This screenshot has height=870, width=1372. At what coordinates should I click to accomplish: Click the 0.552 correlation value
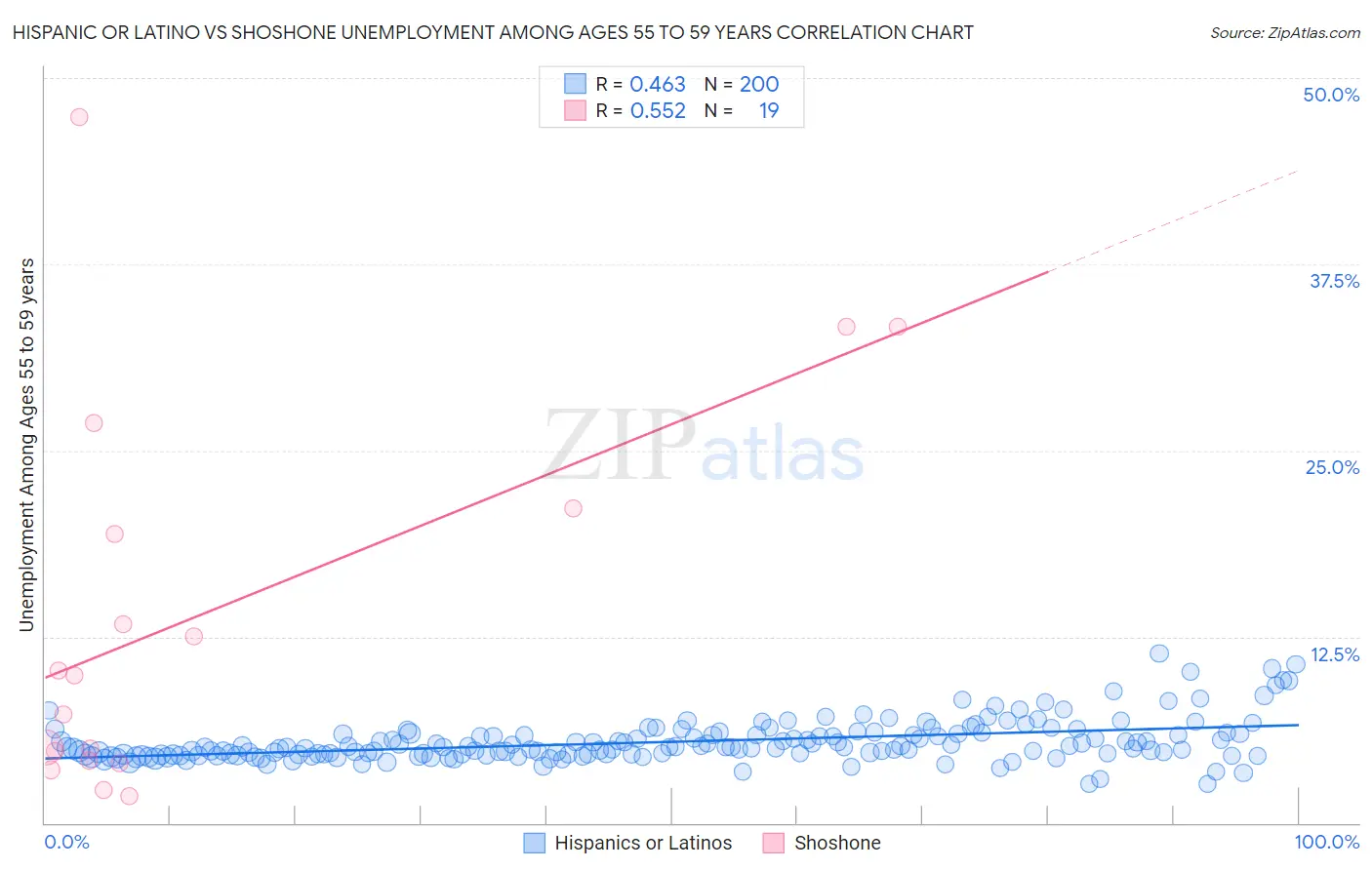click(x=658, y=110)
